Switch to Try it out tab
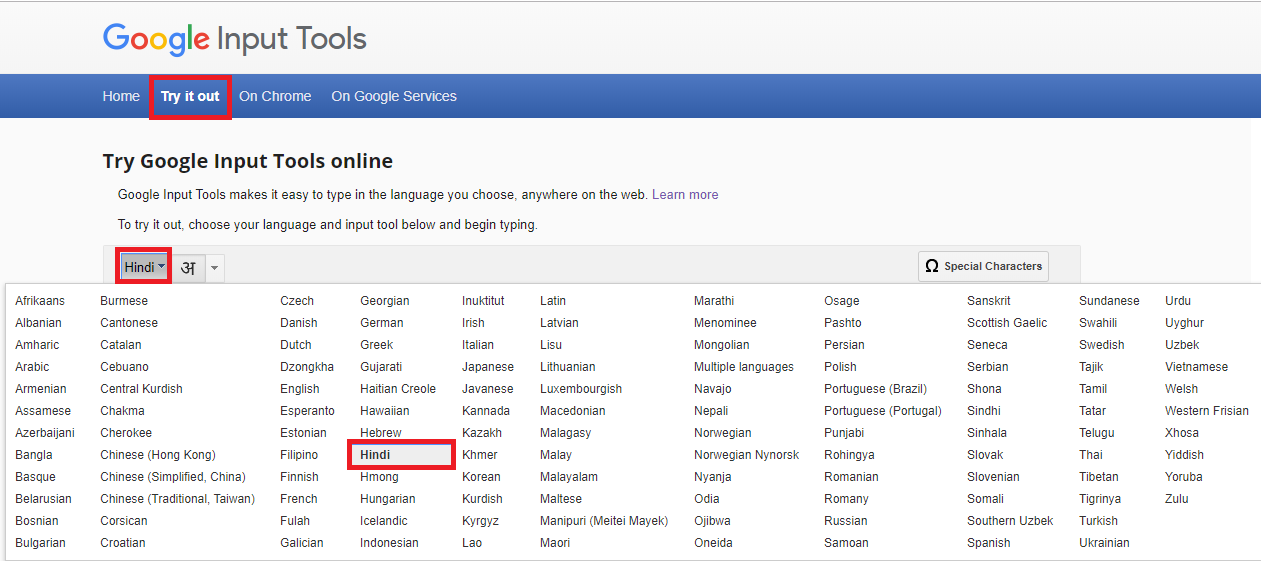 tap(190, 96)
